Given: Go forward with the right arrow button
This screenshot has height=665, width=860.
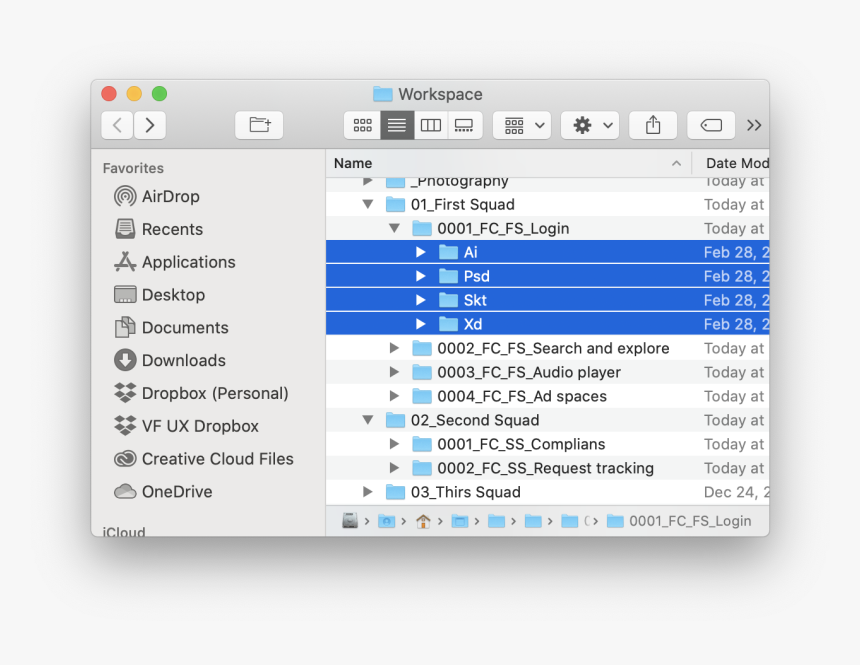Looking at the screenshot, I should tap(150, 126).
